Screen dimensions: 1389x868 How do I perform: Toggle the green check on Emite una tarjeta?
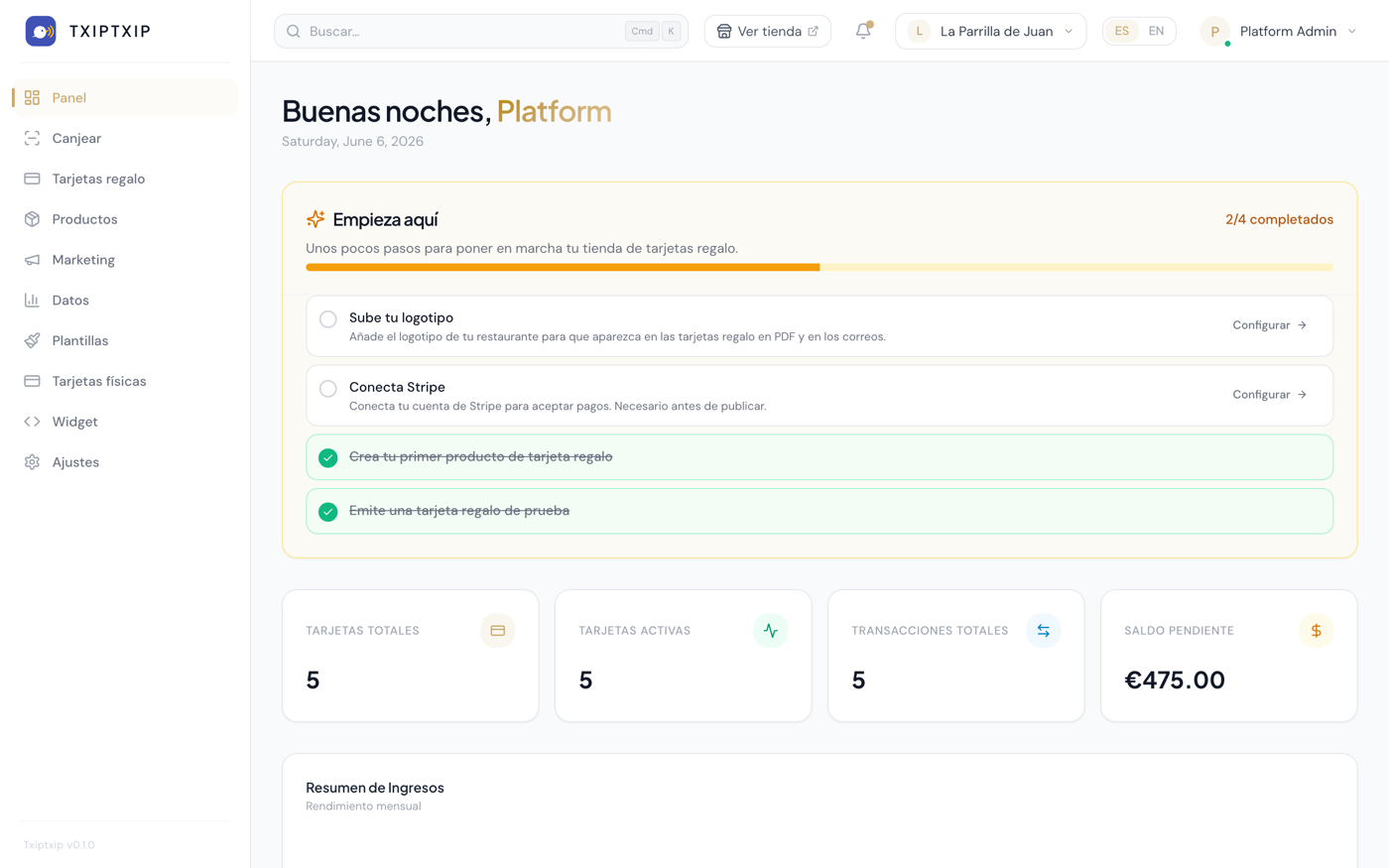(x=328, y=512)
